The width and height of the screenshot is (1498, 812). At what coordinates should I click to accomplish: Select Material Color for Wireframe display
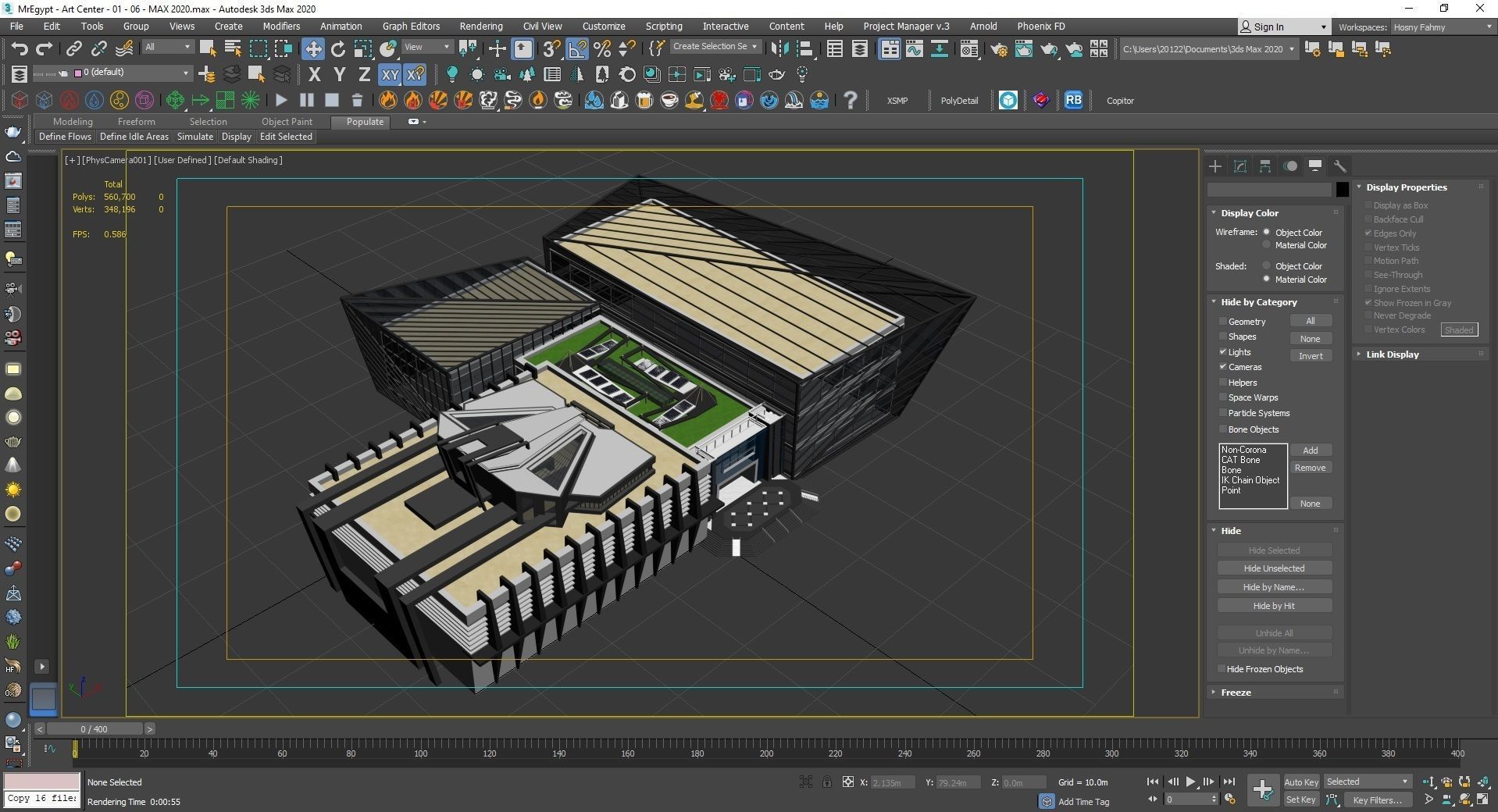(1267, 245)
